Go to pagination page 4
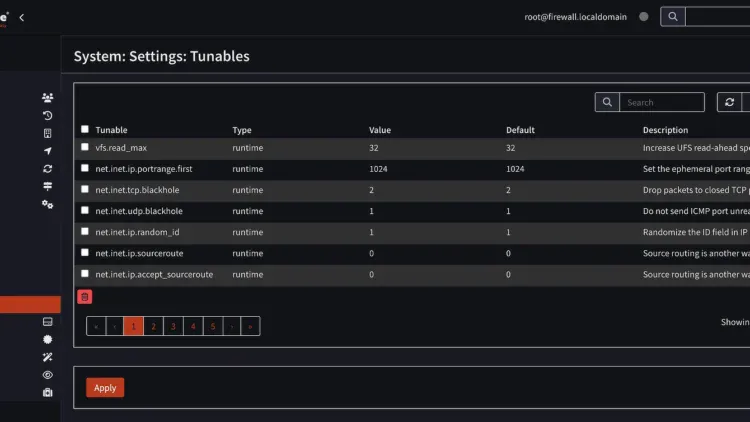This screenshot has width=750, height=422. click(x=193, y=326)
